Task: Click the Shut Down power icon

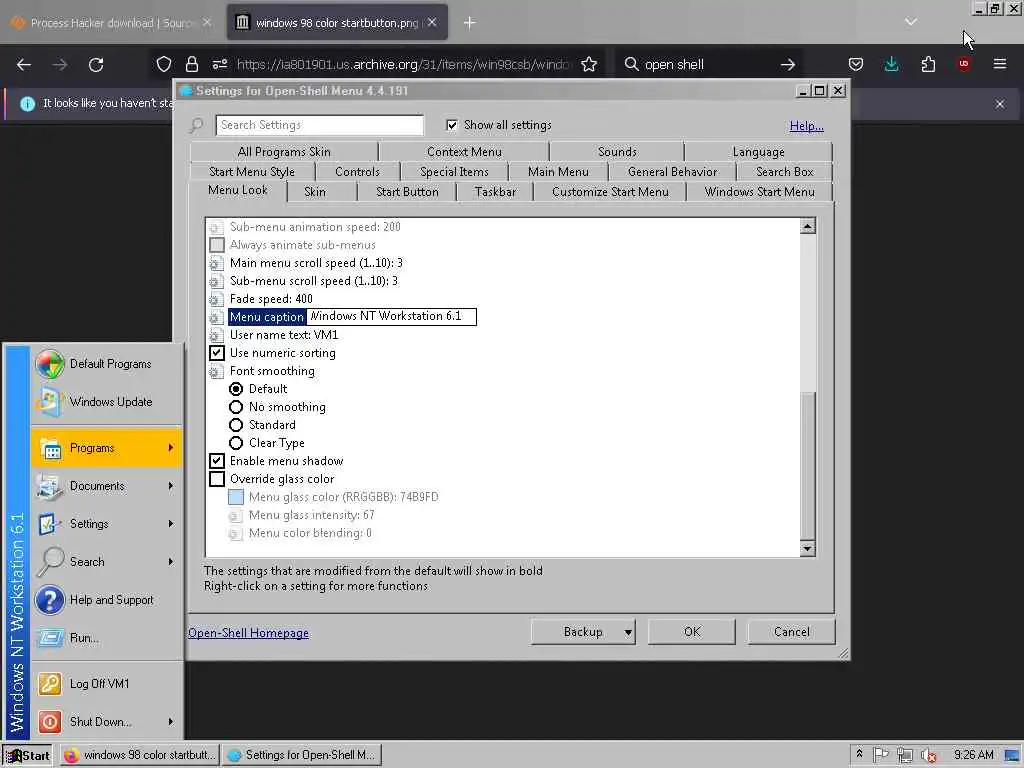Action: tap(50, 722)
